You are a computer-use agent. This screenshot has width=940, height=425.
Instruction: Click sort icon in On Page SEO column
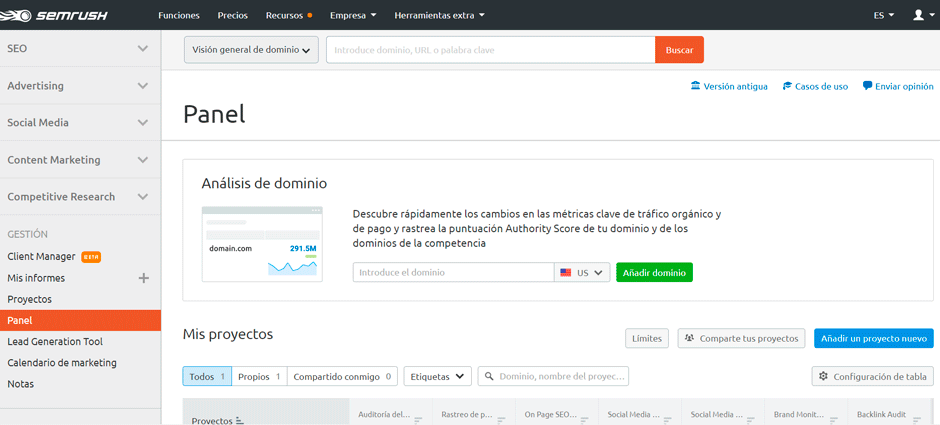pyautogui.click(x=585, y=420)
